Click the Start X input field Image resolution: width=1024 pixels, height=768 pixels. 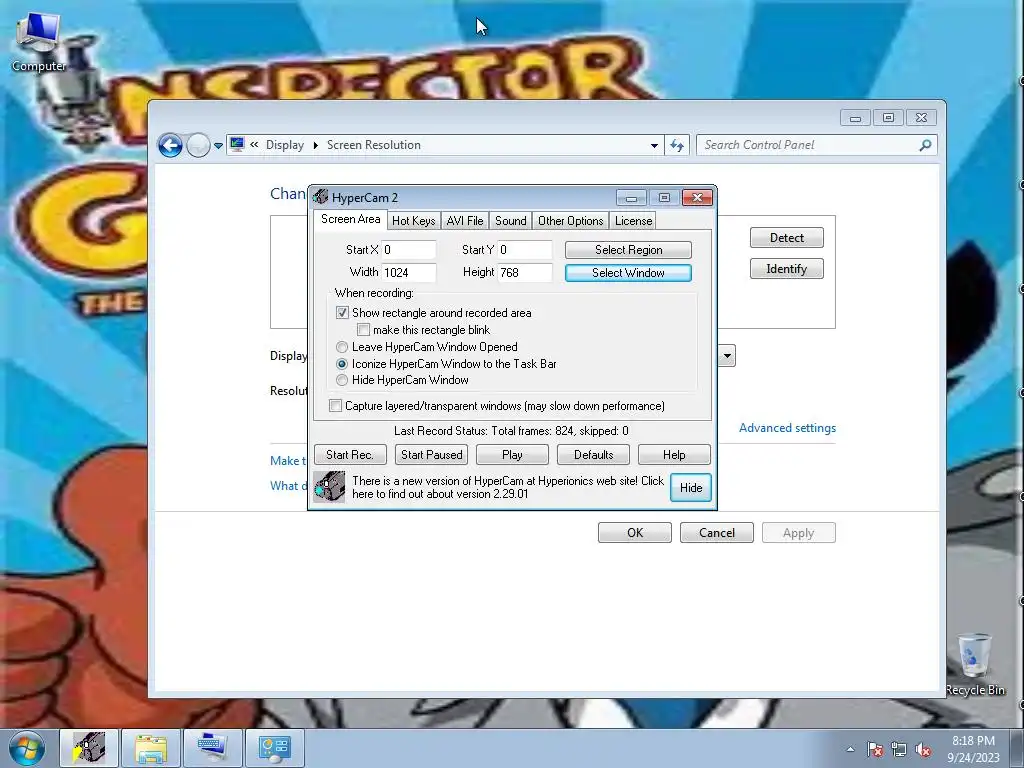pyautogui.click(x=409, y=249)
